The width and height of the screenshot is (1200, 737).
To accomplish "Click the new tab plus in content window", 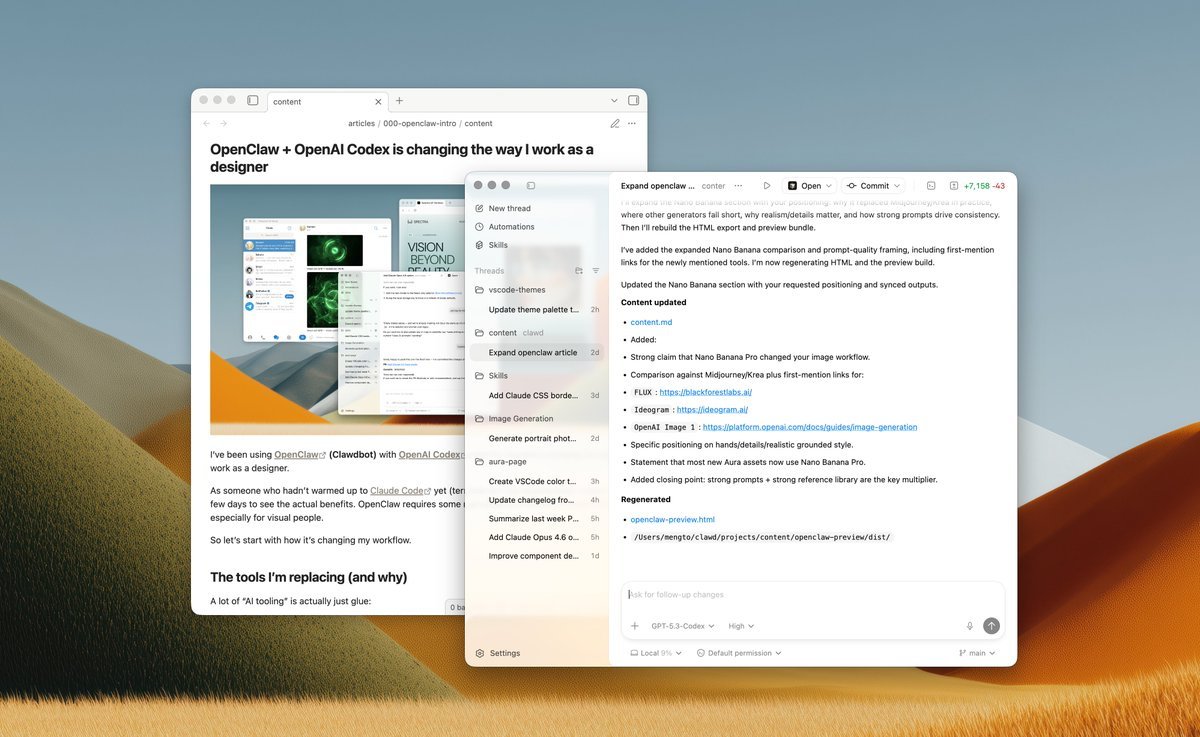I will (399, 101).
